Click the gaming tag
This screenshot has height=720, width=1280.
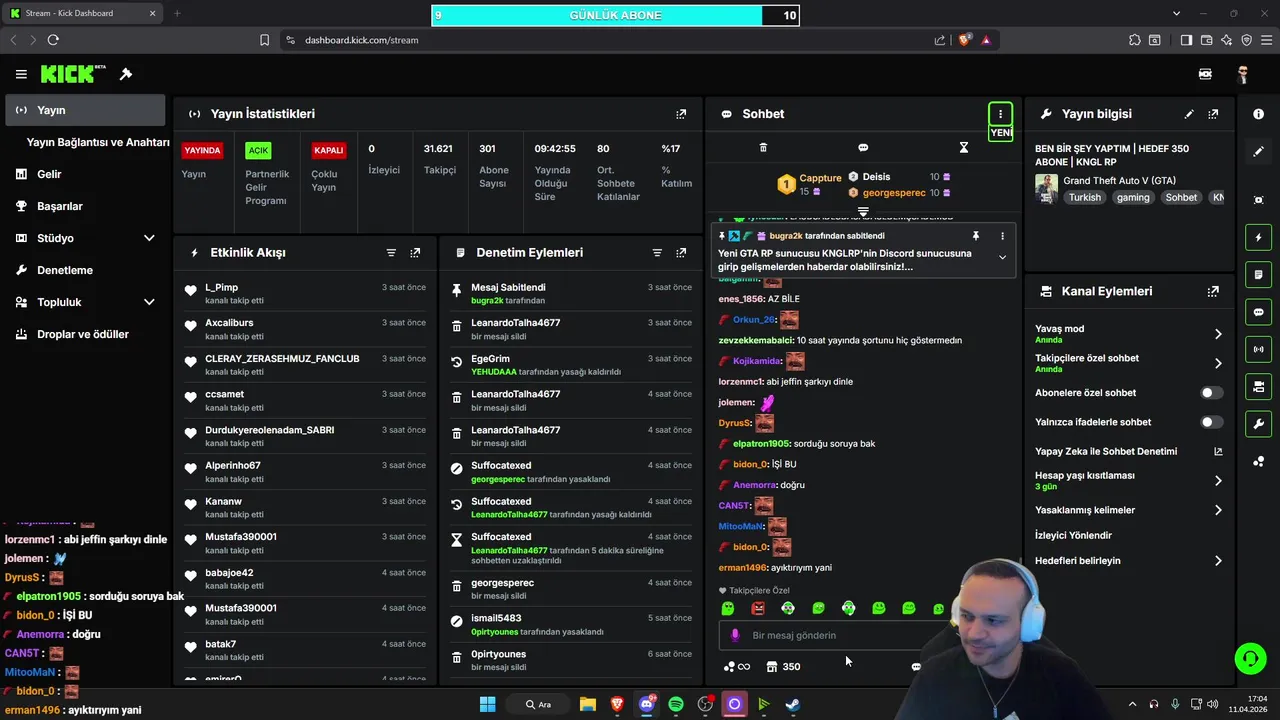pyautogui.click(x=1133, y=197)
